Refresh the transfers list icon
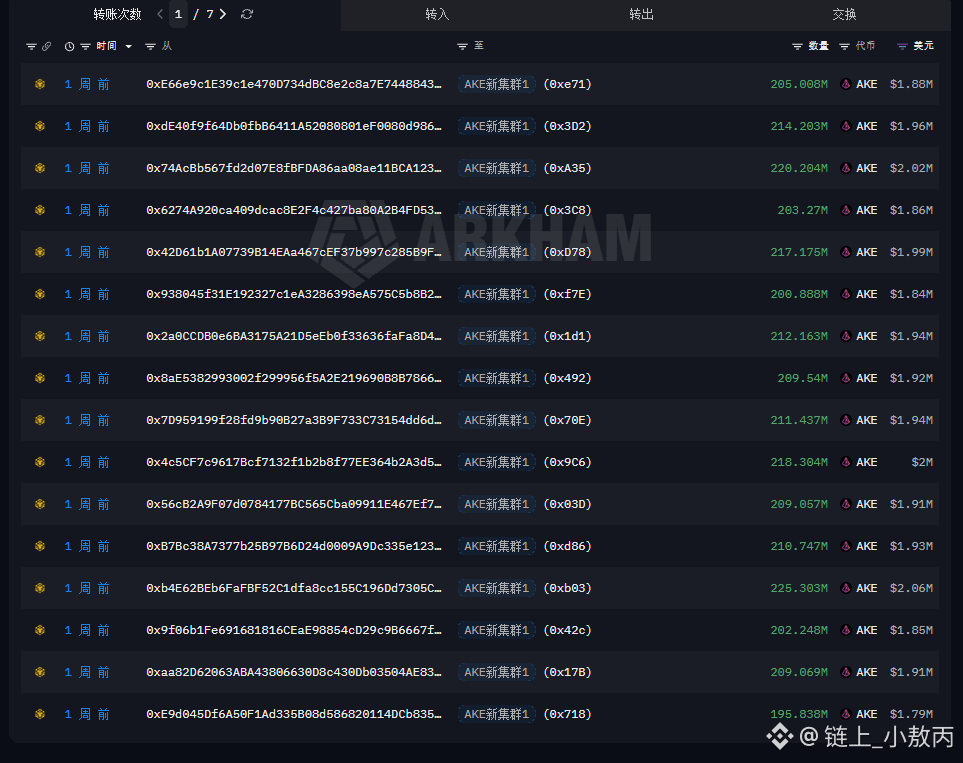Image resolution: width=963 pixels, height=763 pixels. point(247,14)
